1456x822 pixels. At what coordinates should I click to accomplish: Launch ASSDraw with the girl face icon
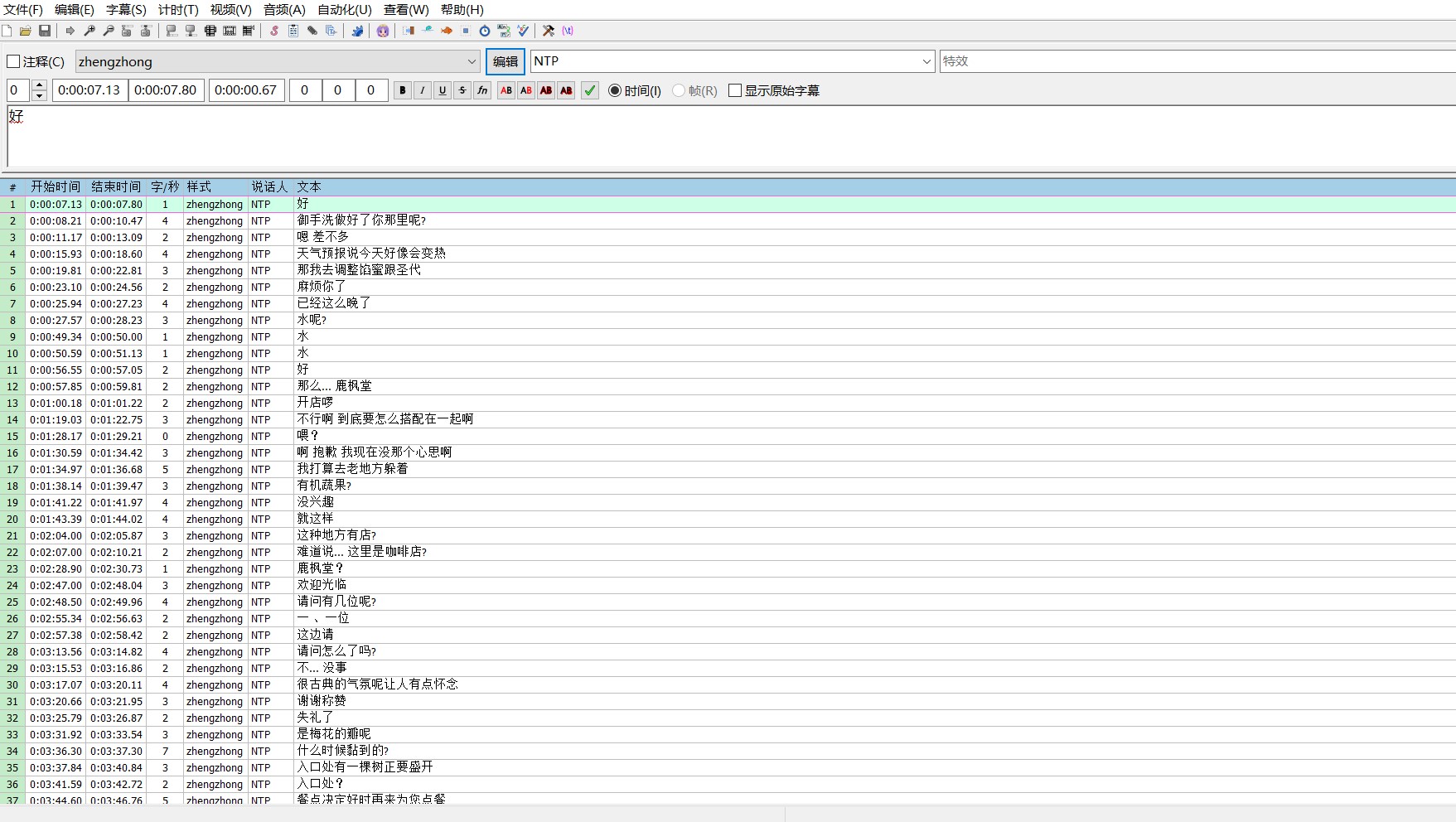383,31
